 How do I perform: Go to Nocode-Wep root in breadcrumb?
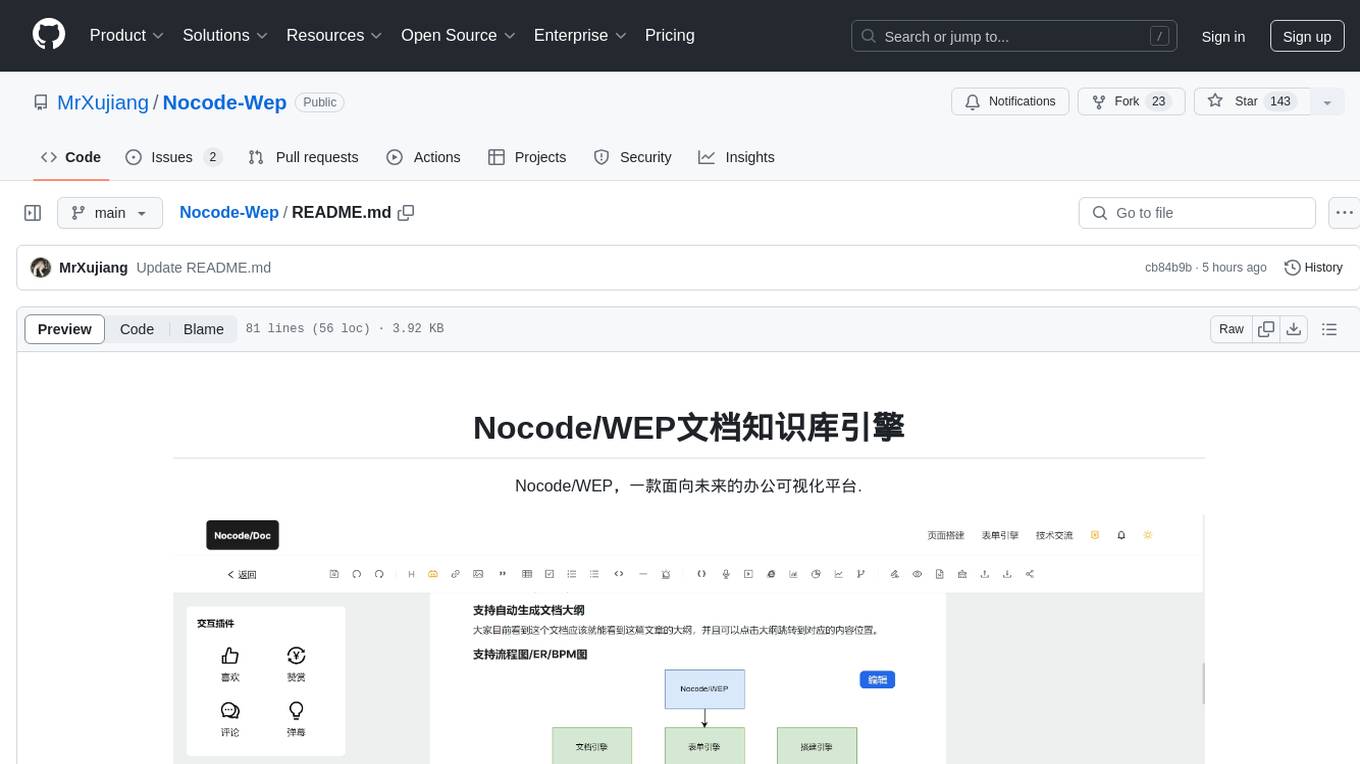[229, 212]
